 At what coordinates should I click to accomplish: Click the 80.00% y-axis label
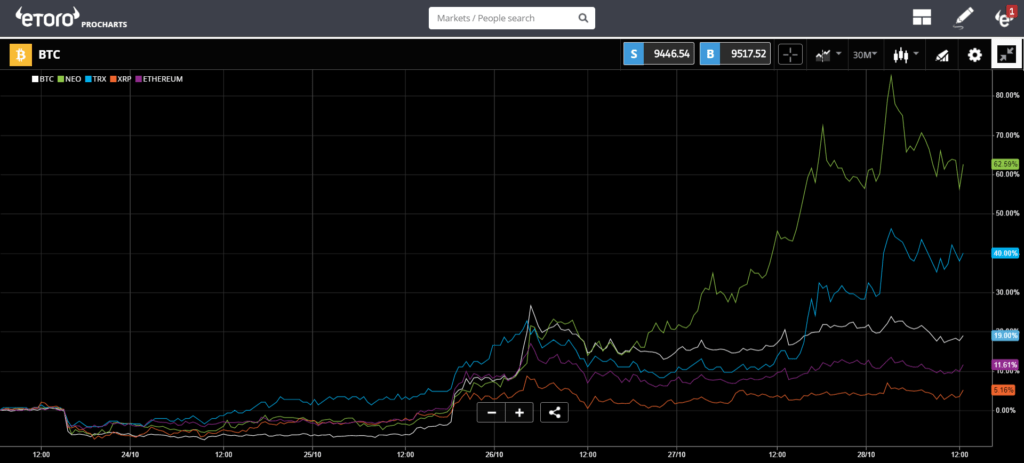coord(1006,95)
